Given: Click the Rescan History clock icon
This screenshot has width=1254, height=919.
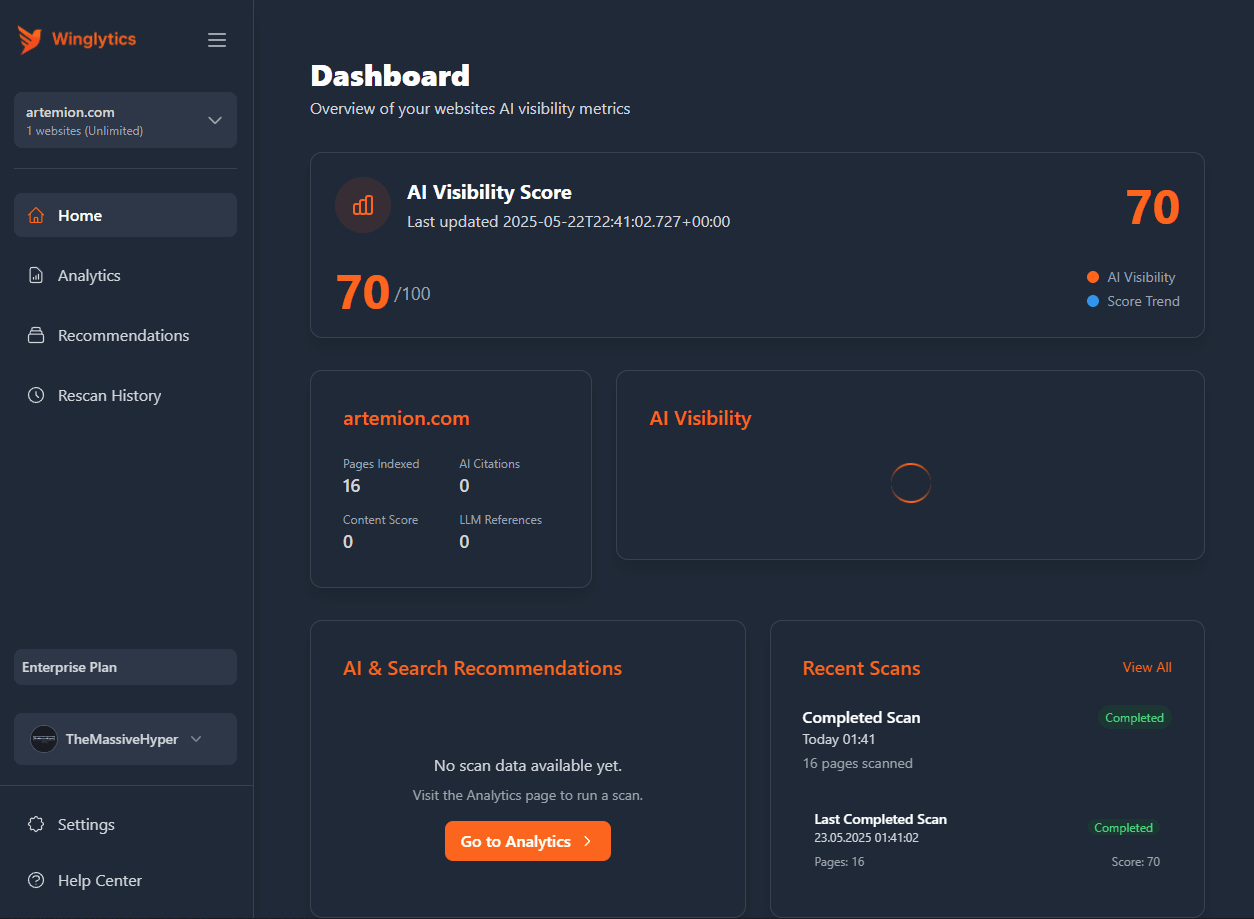Looking at the screenshot, I should click(36, 395).
